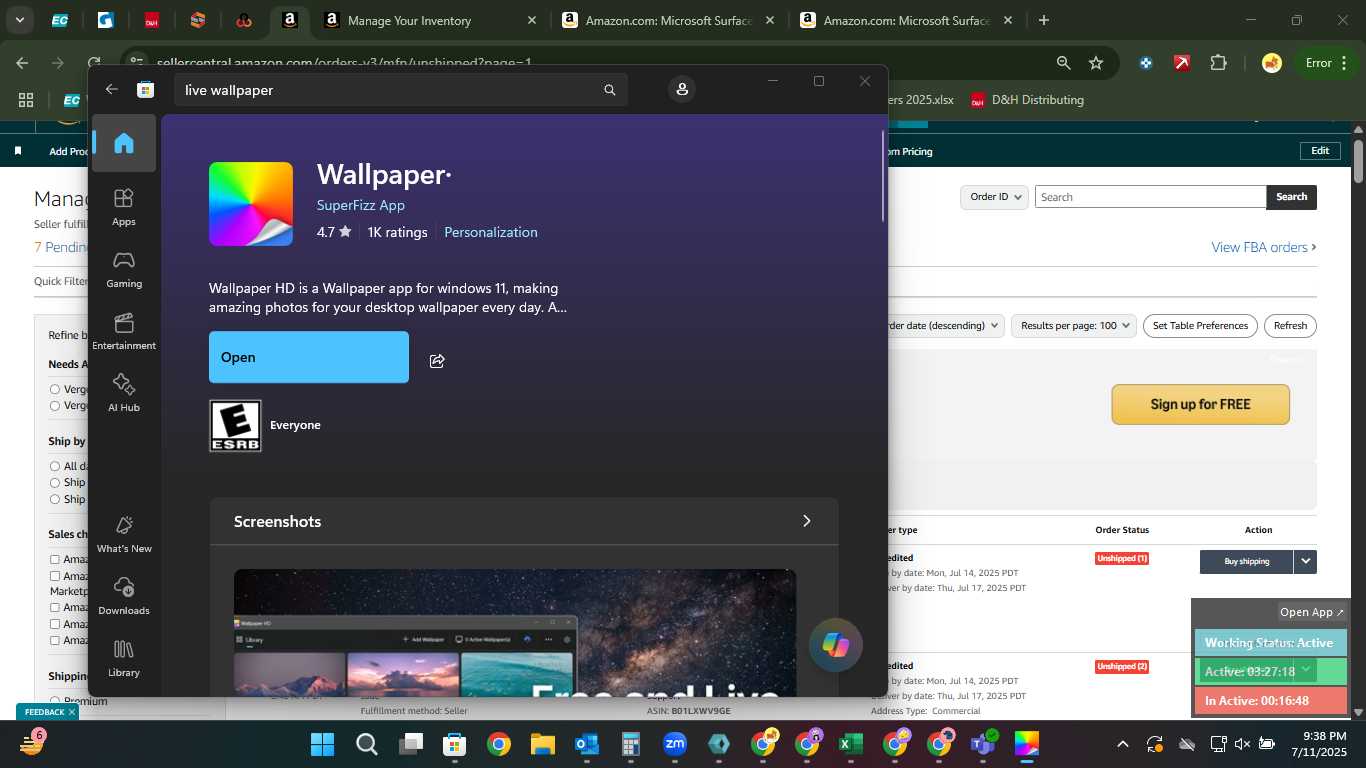Open AI Hub in Store sidebar
The image size is (1366, 768).
point(124,393)
